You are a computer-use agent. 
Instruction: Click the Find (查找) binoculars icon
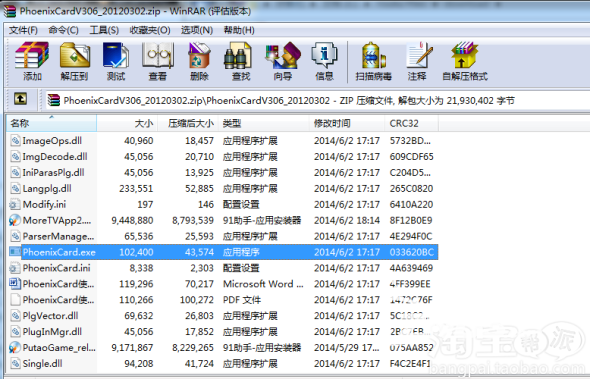click(238, 55)
